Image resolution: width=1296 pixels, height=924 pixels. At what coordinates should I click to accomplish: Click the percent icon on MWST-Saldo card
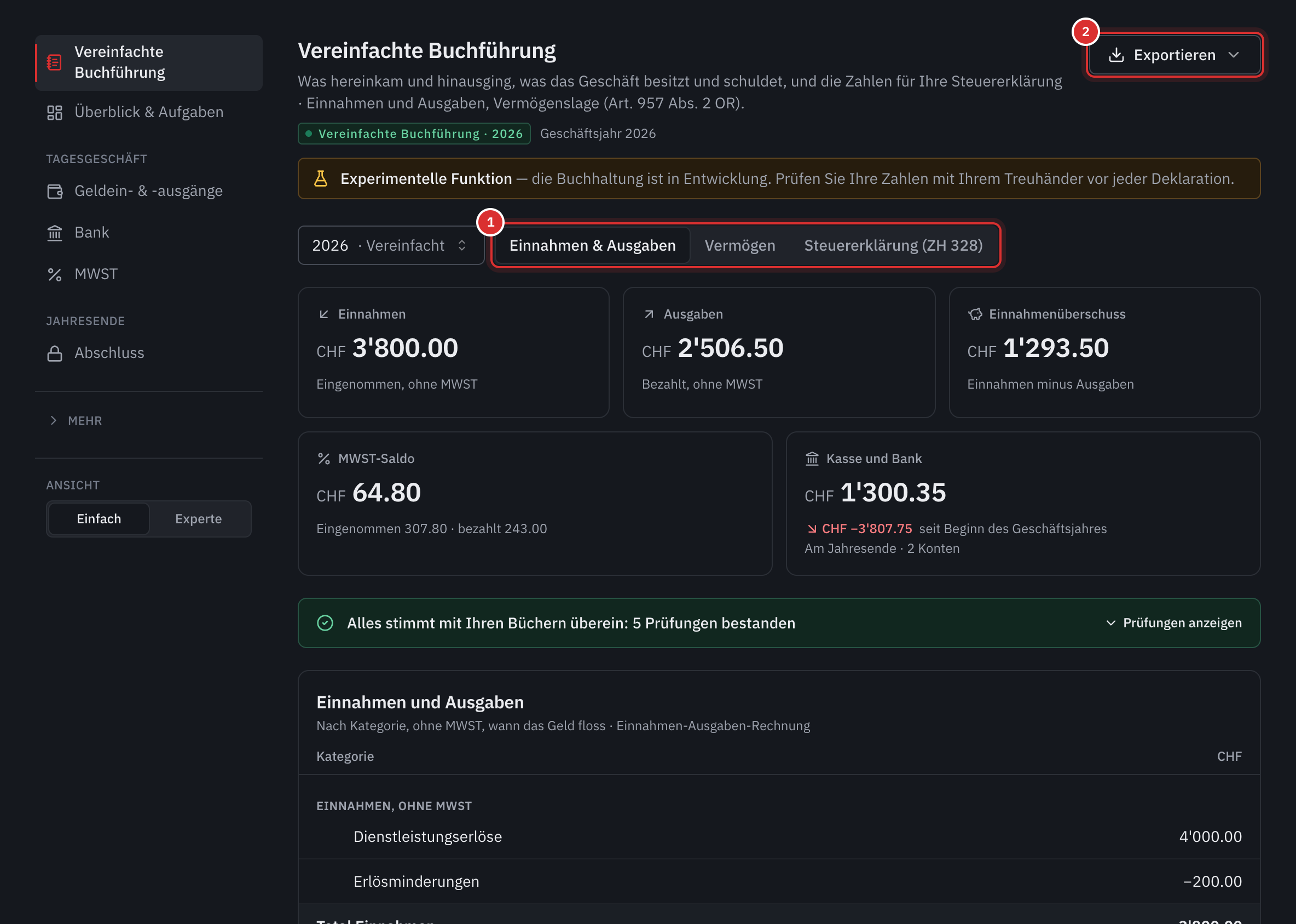[x=323, y=459]
